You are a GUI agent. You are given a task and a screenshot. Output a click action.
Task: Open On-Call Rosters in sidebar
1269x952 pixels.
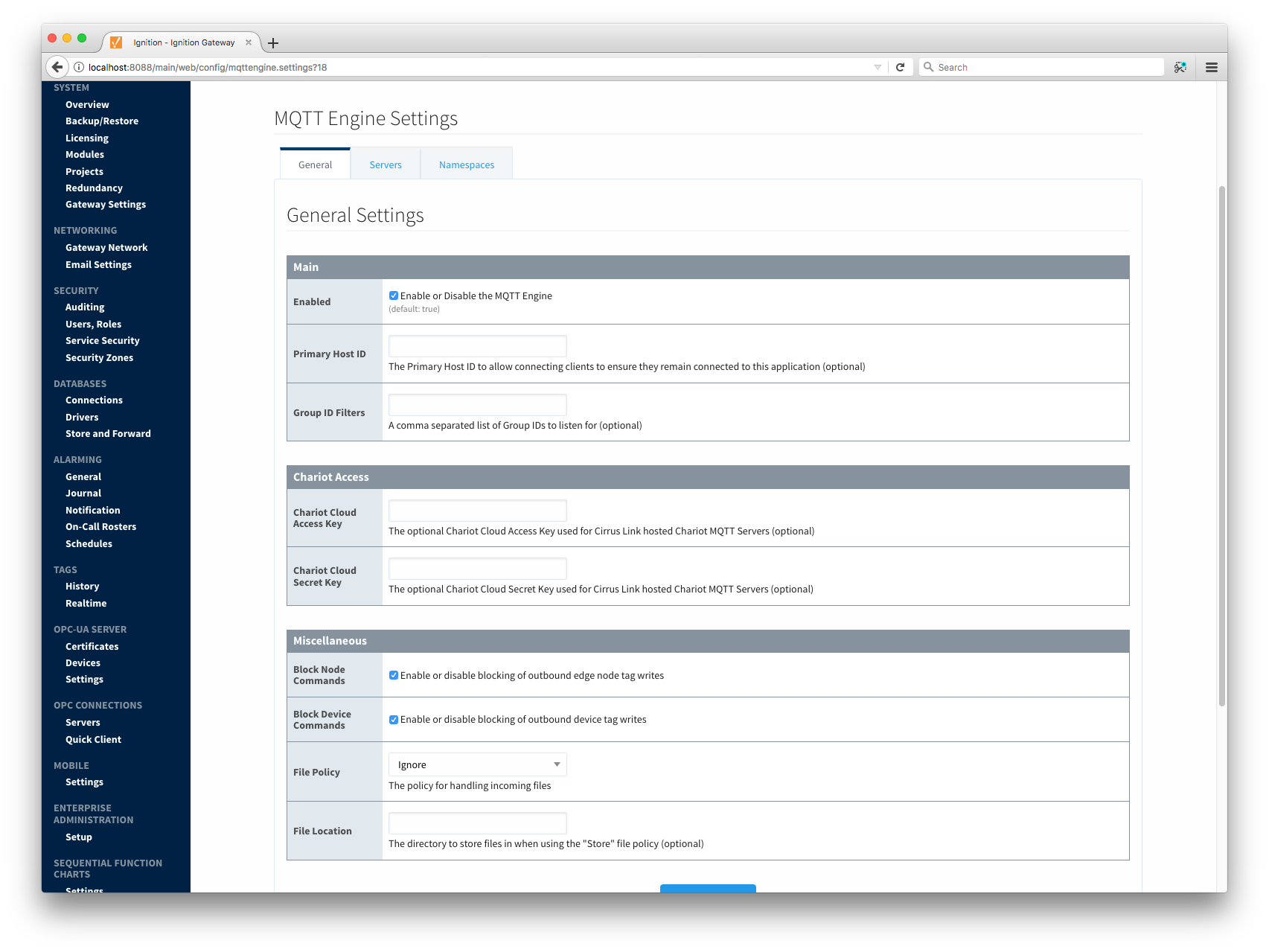pos(100,527)
